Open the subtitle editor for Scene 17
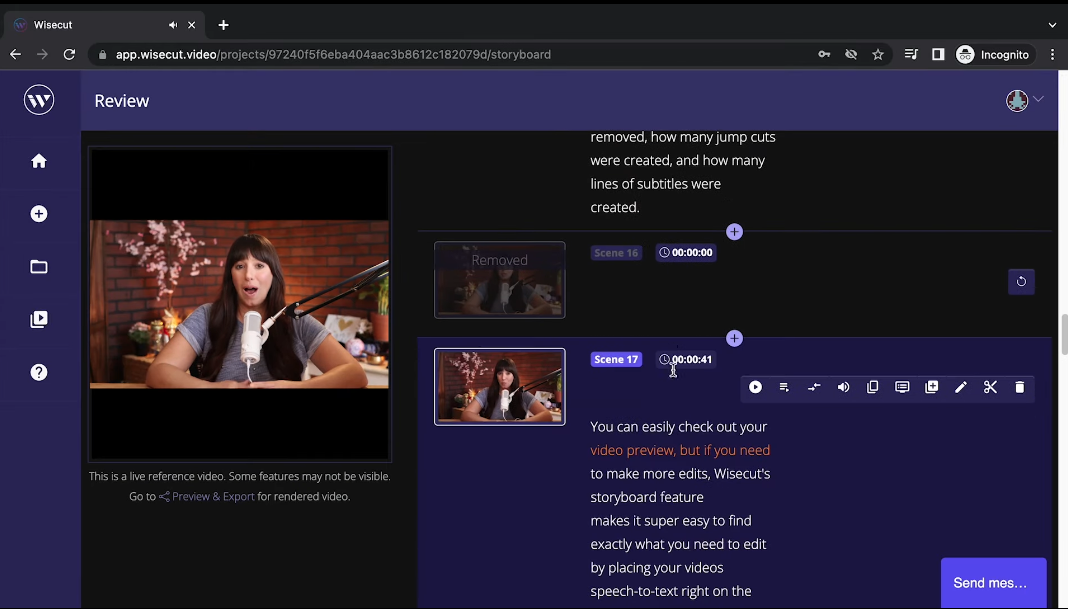1068x609 pixels. tap(902, 387)
